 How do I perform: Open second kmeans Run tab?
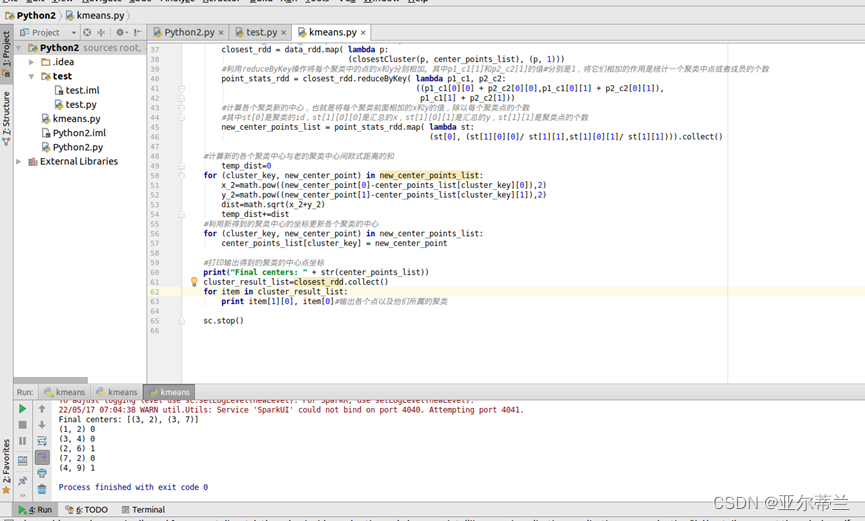[116, 392]
